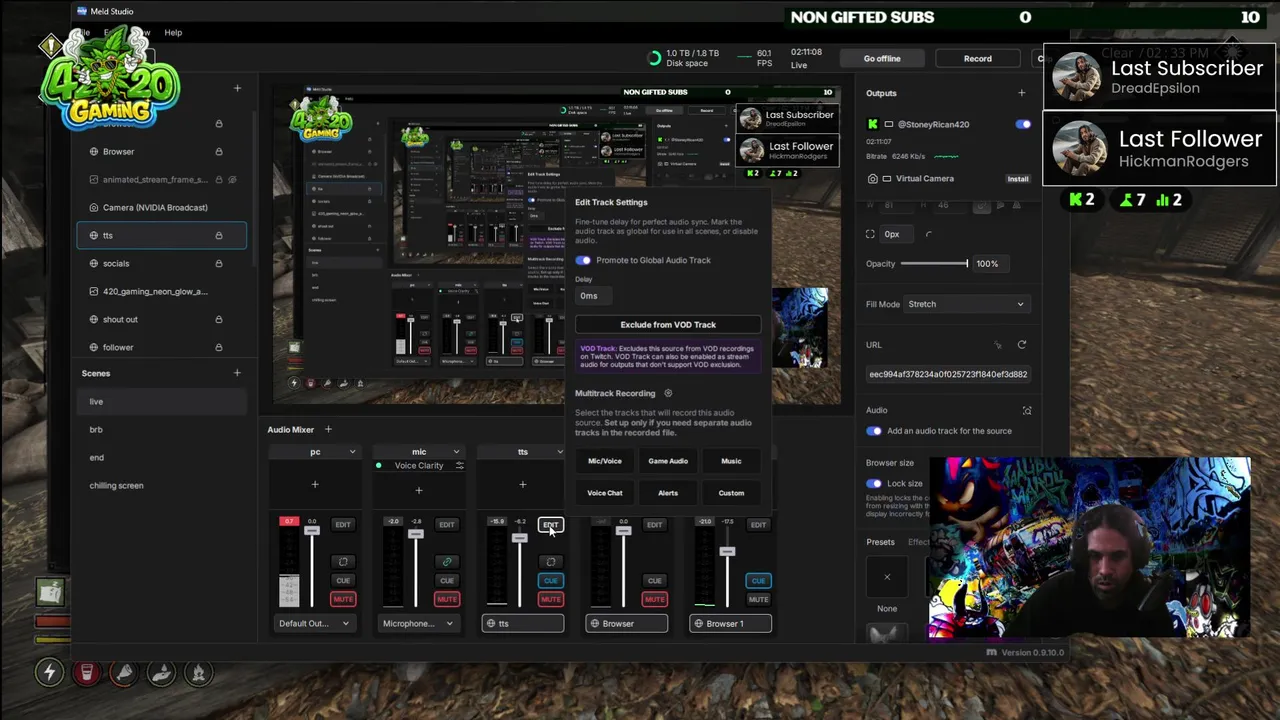Image resolution: width=1280 pixels, height=720 pixels.
Task: Click lightning bolt icon in game hotbar
Action: coord(49,673)
